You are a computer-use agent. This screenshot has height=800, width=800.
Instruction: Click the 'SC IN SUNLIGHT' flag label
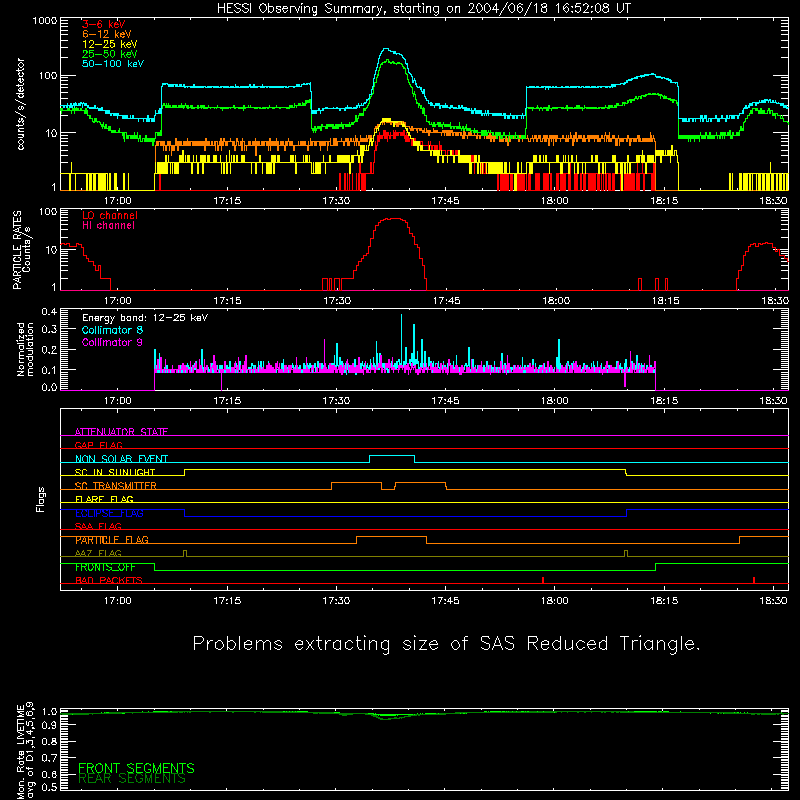115,472
